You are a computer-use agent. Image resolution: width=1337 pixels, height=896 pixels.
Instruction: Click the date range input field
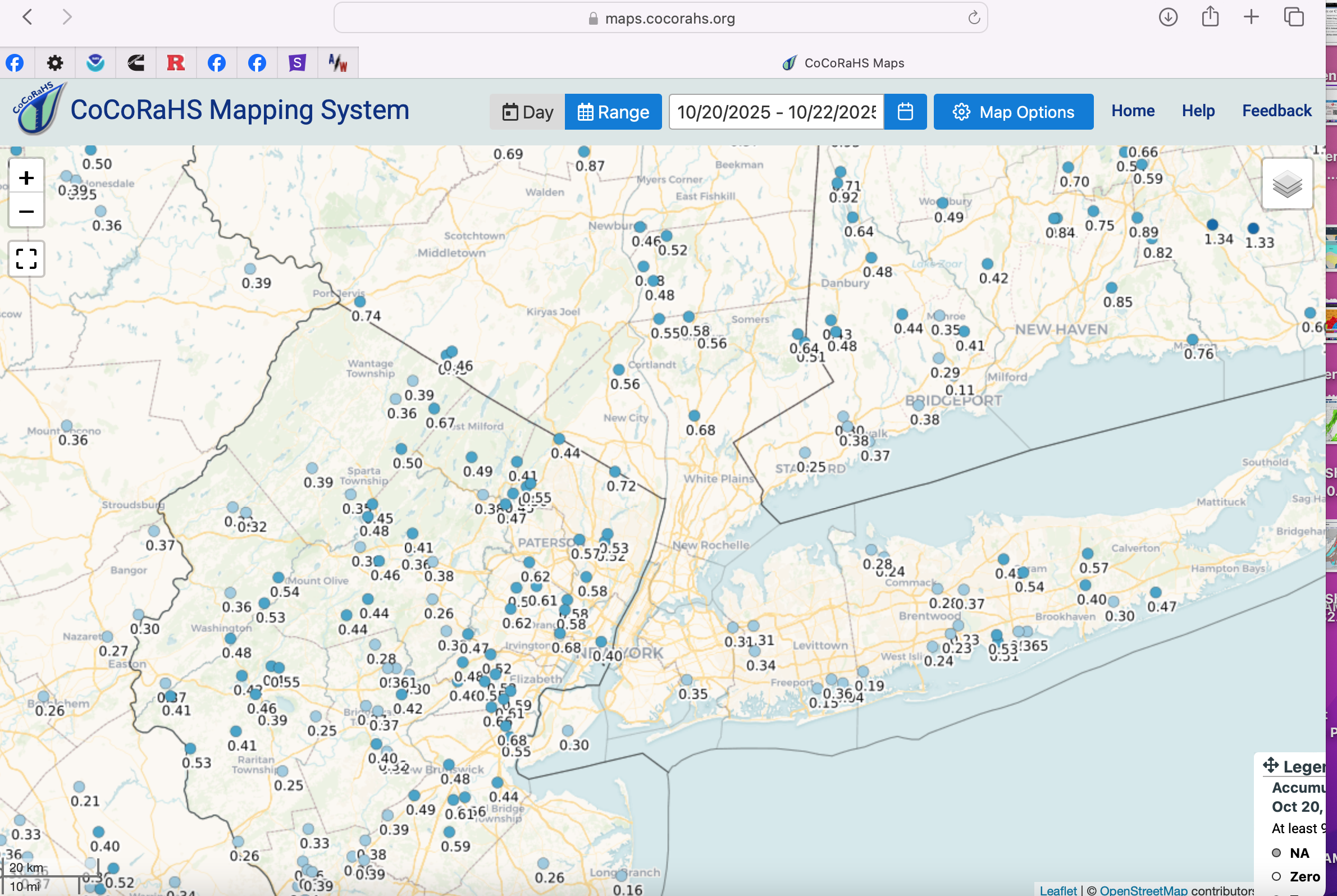click(775, 112)
